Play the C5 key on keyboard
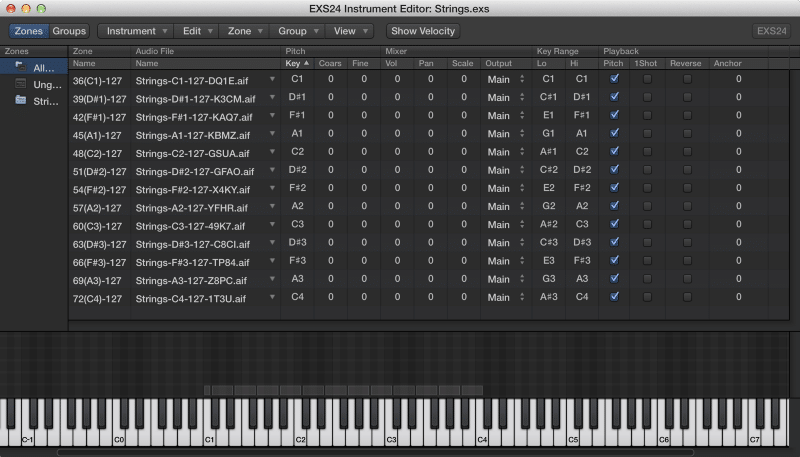The width and height of the screenshot is (800, 457). pyautogui.click(x=573, y=436)
